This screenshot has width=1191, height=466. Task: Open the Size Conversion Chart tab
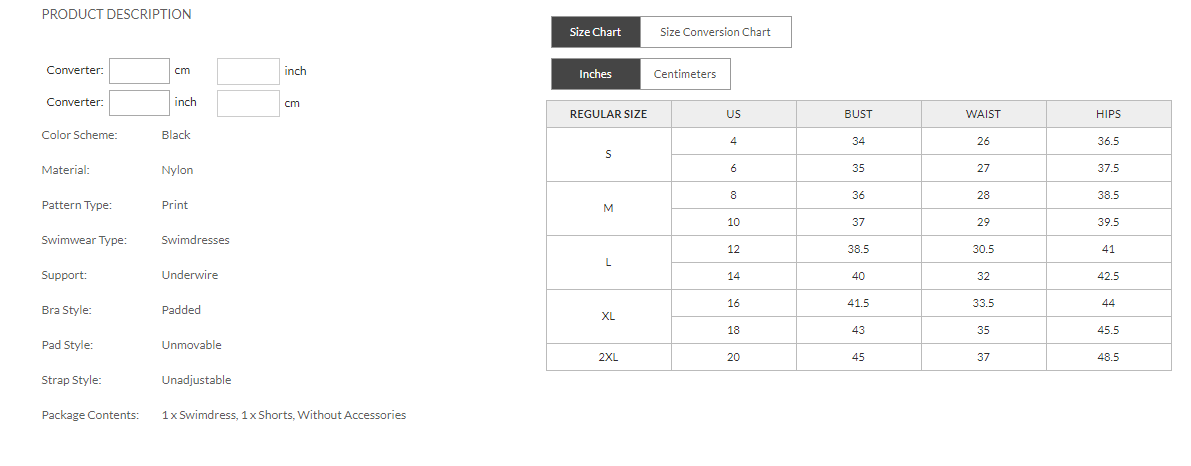coord(716,32)
